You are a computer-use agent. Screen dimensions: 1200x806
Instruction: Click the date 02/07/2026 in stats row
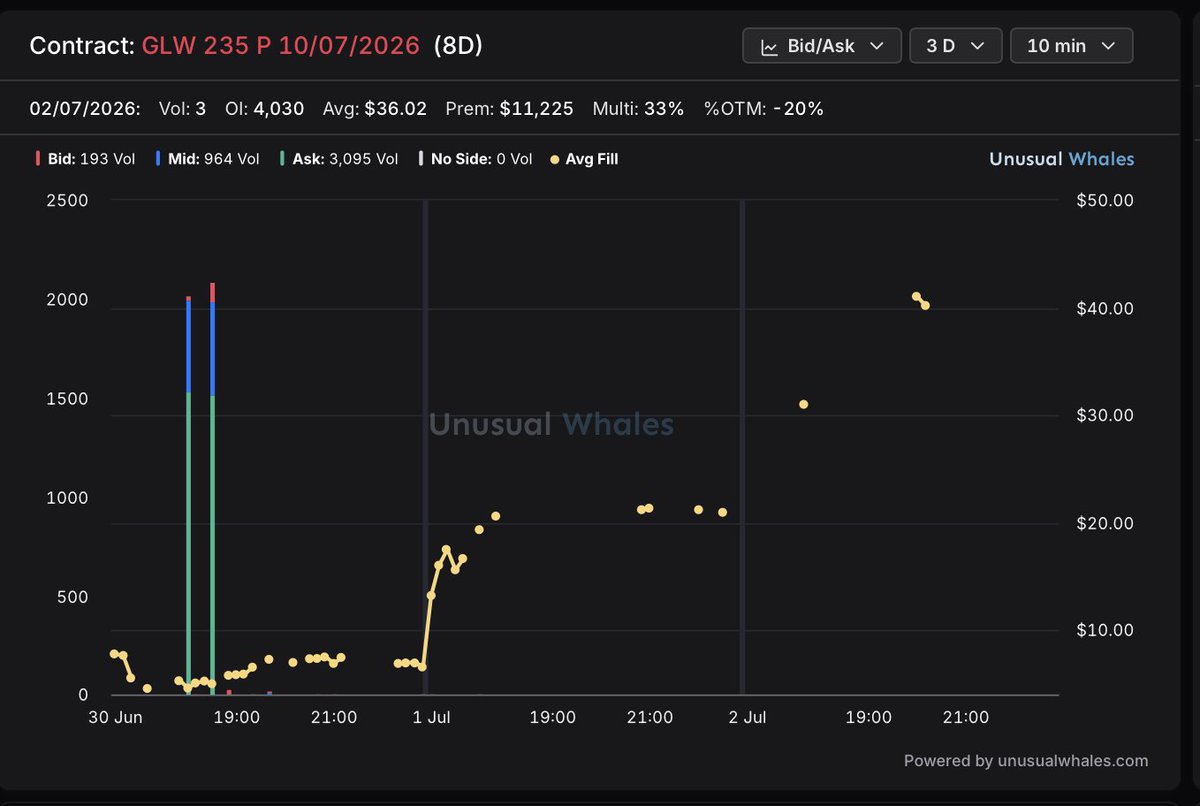[x=85, y=108]
